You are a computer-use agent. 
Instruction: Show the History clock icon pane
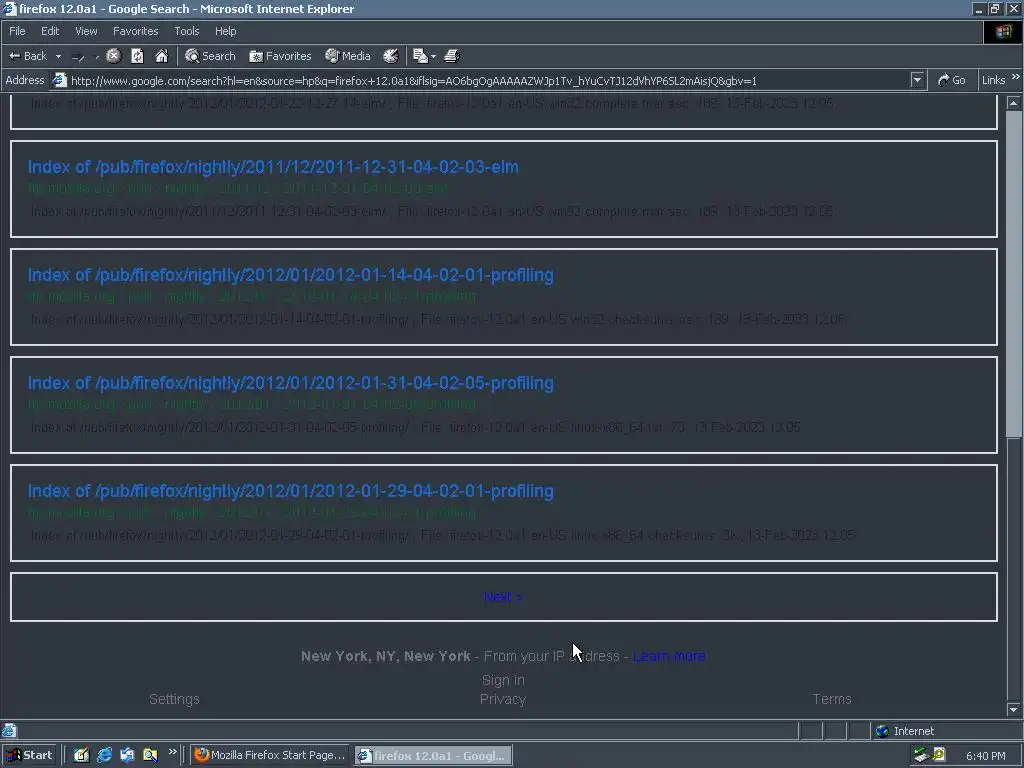coord(391,56)
